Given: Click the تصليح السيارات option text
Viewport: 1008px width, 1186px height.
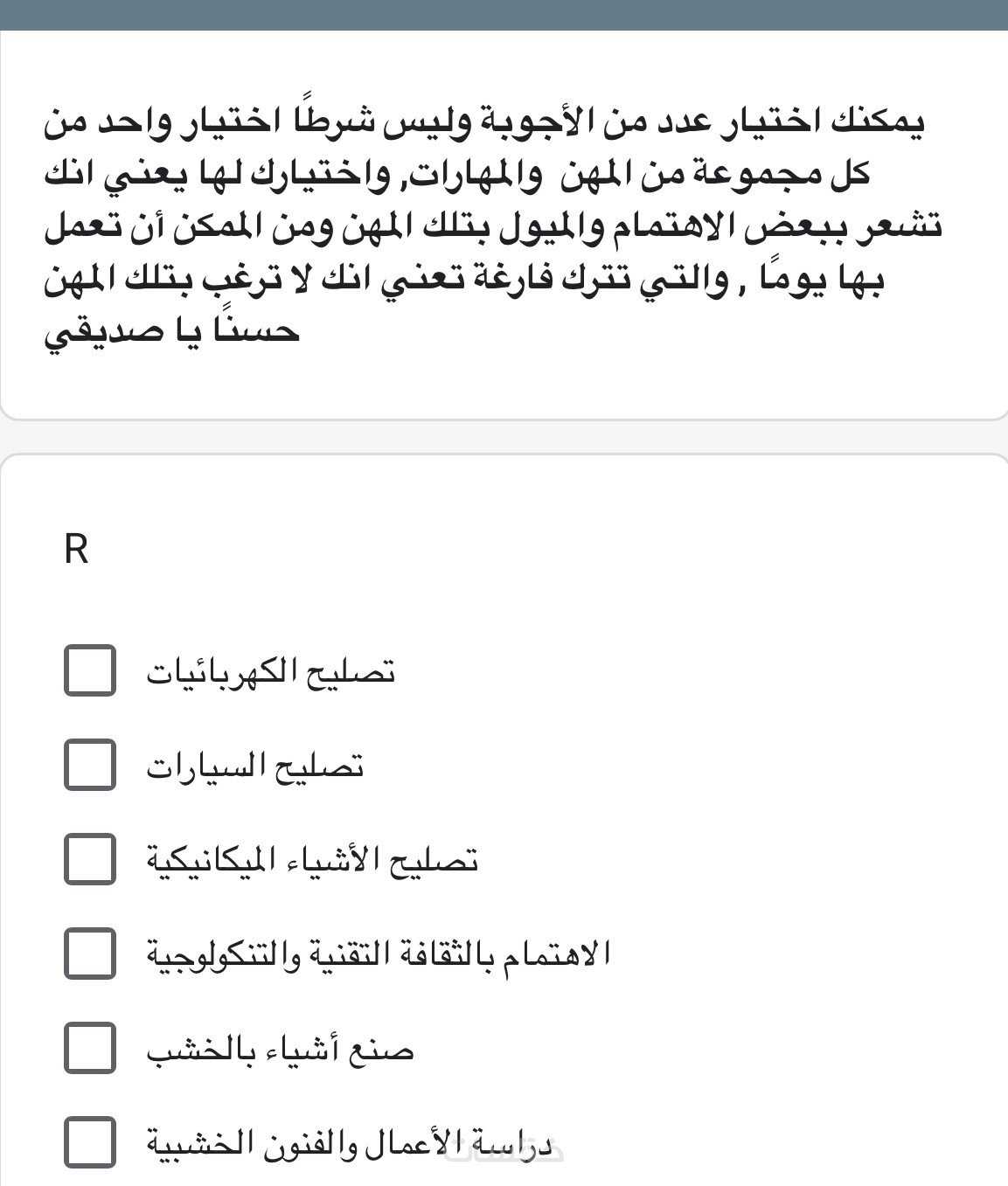Looking at the screenshot, I should (254, 766).
